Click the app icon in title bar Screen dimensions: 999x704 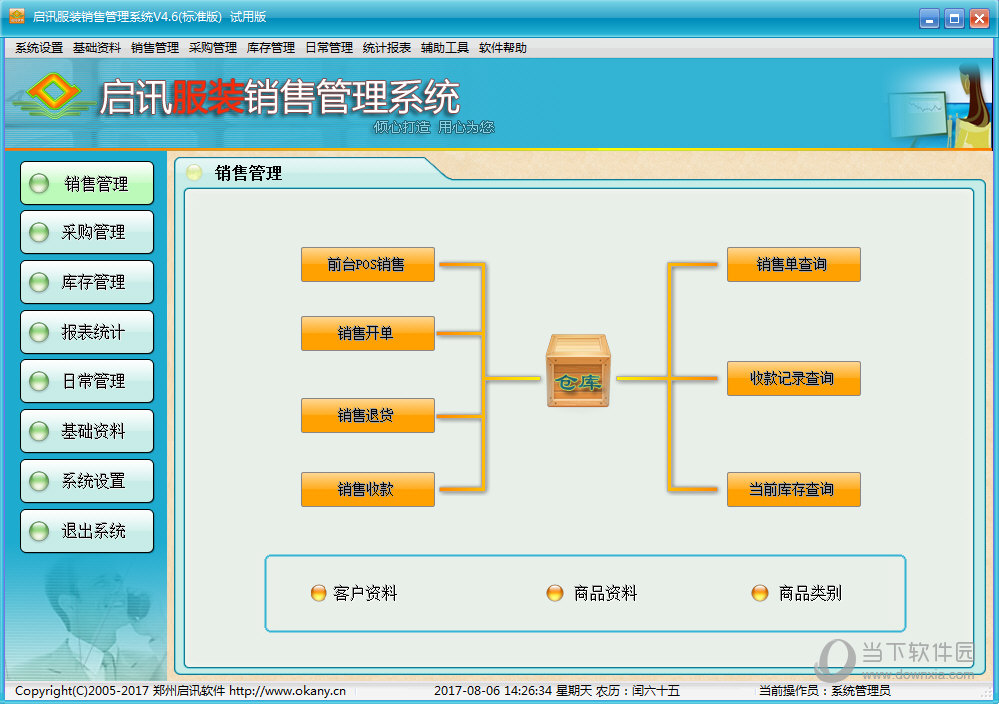click(x=17, y=17)
